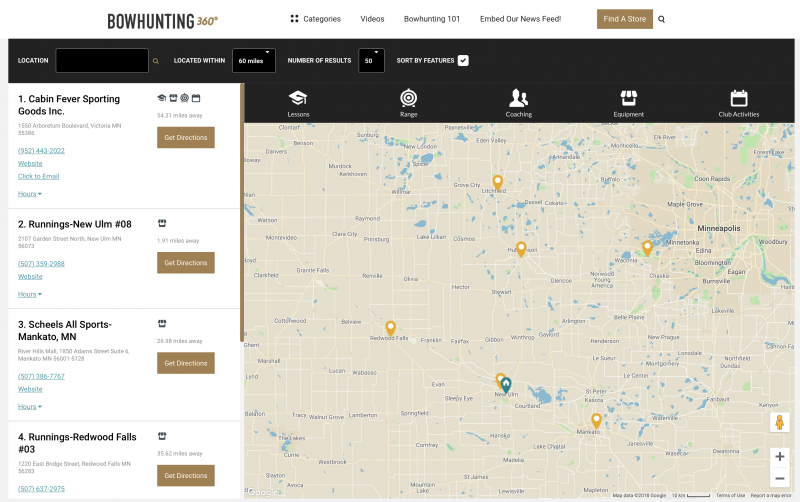Focus the Location input field
The height and width of the screenshot is (502, 800).
tap(102, 60)
